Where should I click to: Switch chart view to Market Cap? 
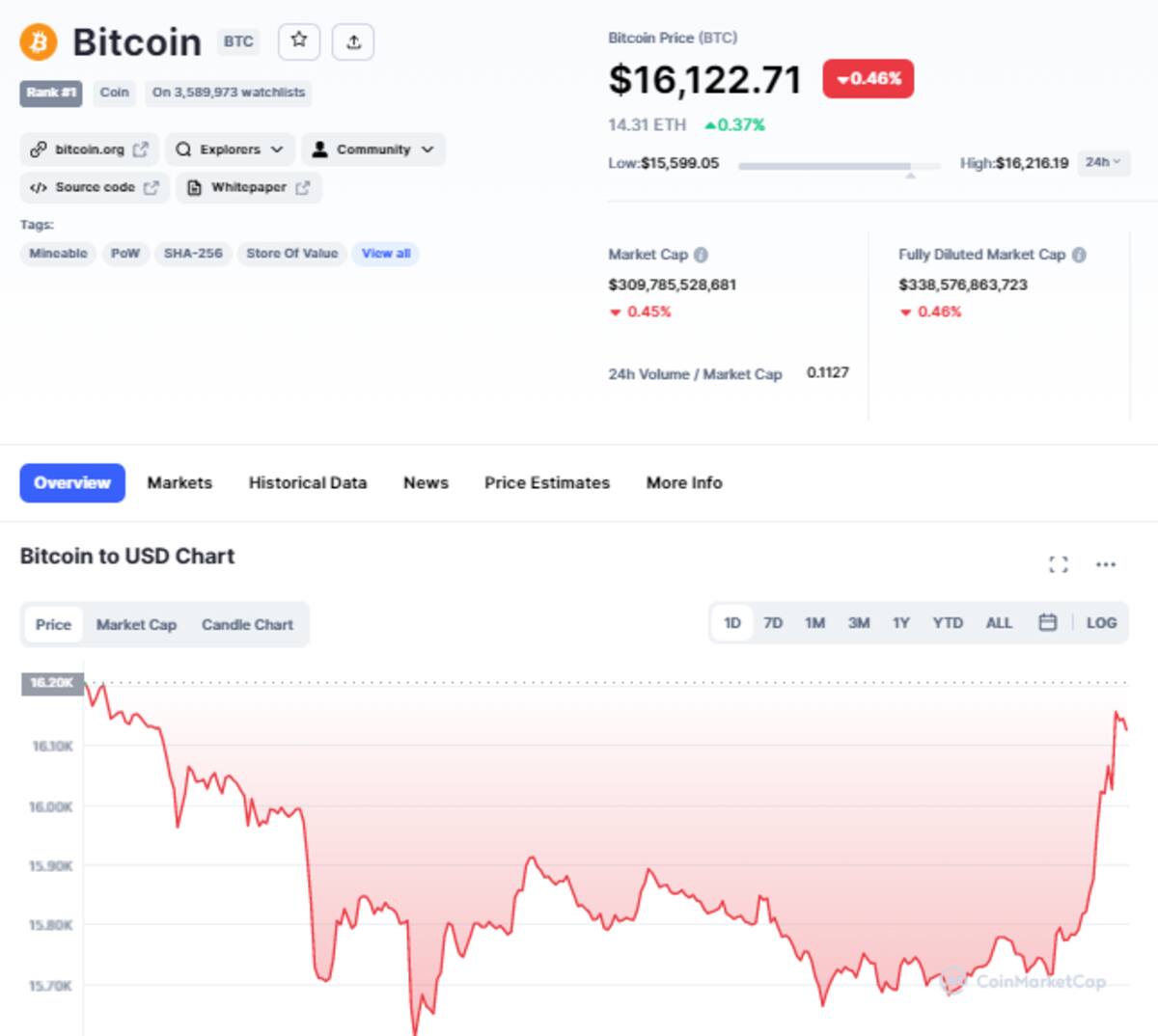136,625
